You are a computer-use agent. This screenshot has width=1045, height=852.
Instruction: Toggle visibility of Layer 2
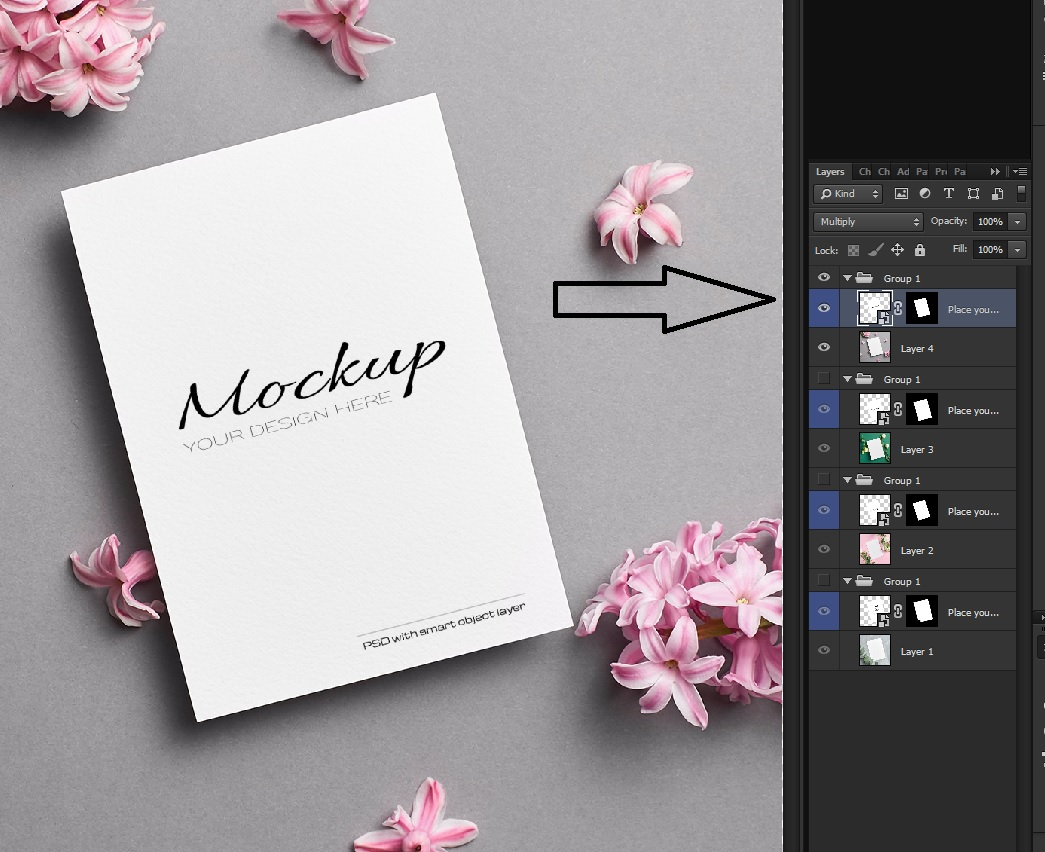point(824,549)
